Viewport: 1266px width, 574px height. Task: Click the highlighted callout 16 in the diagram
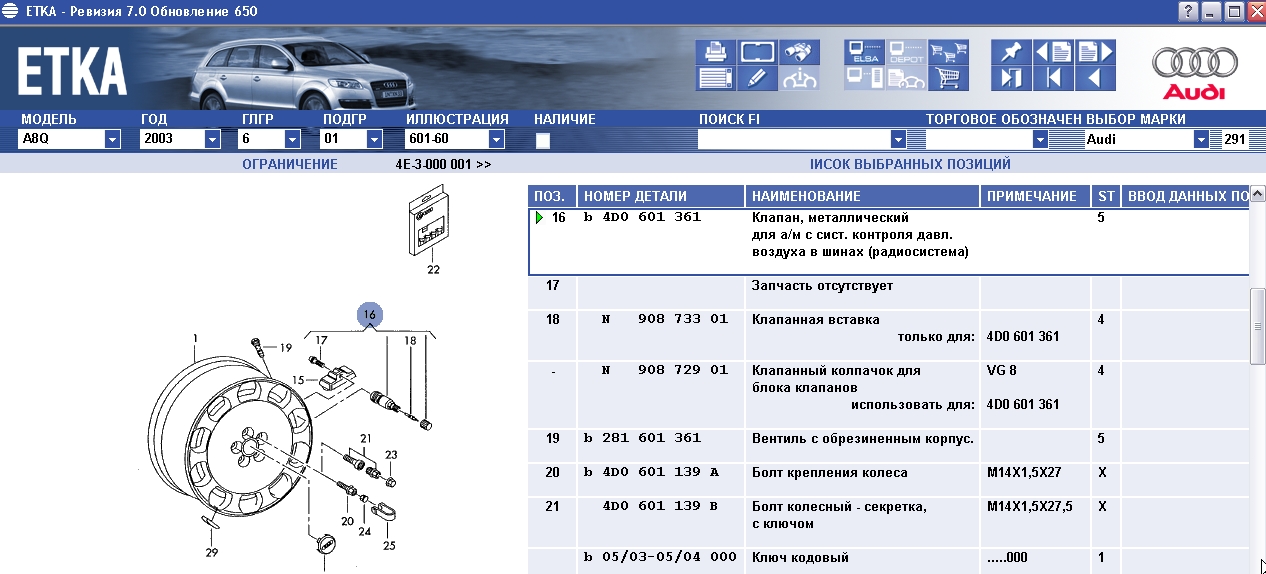pos(370,314)
